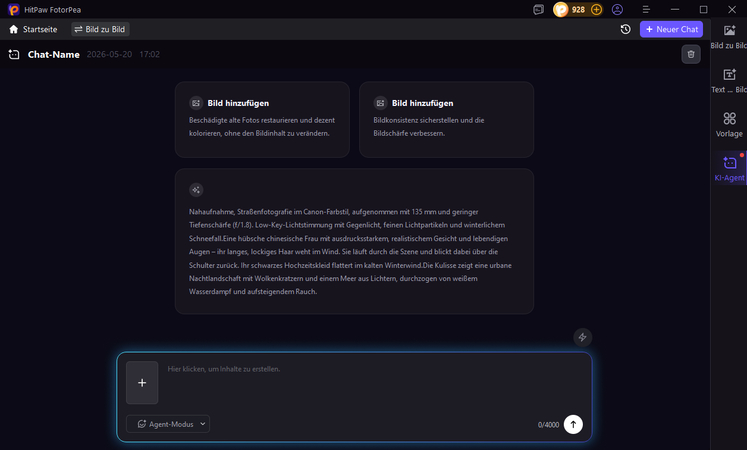The image size is (747, 450).
Task: Expand the Agent-Modus dropdown
Action: (168, 424)
